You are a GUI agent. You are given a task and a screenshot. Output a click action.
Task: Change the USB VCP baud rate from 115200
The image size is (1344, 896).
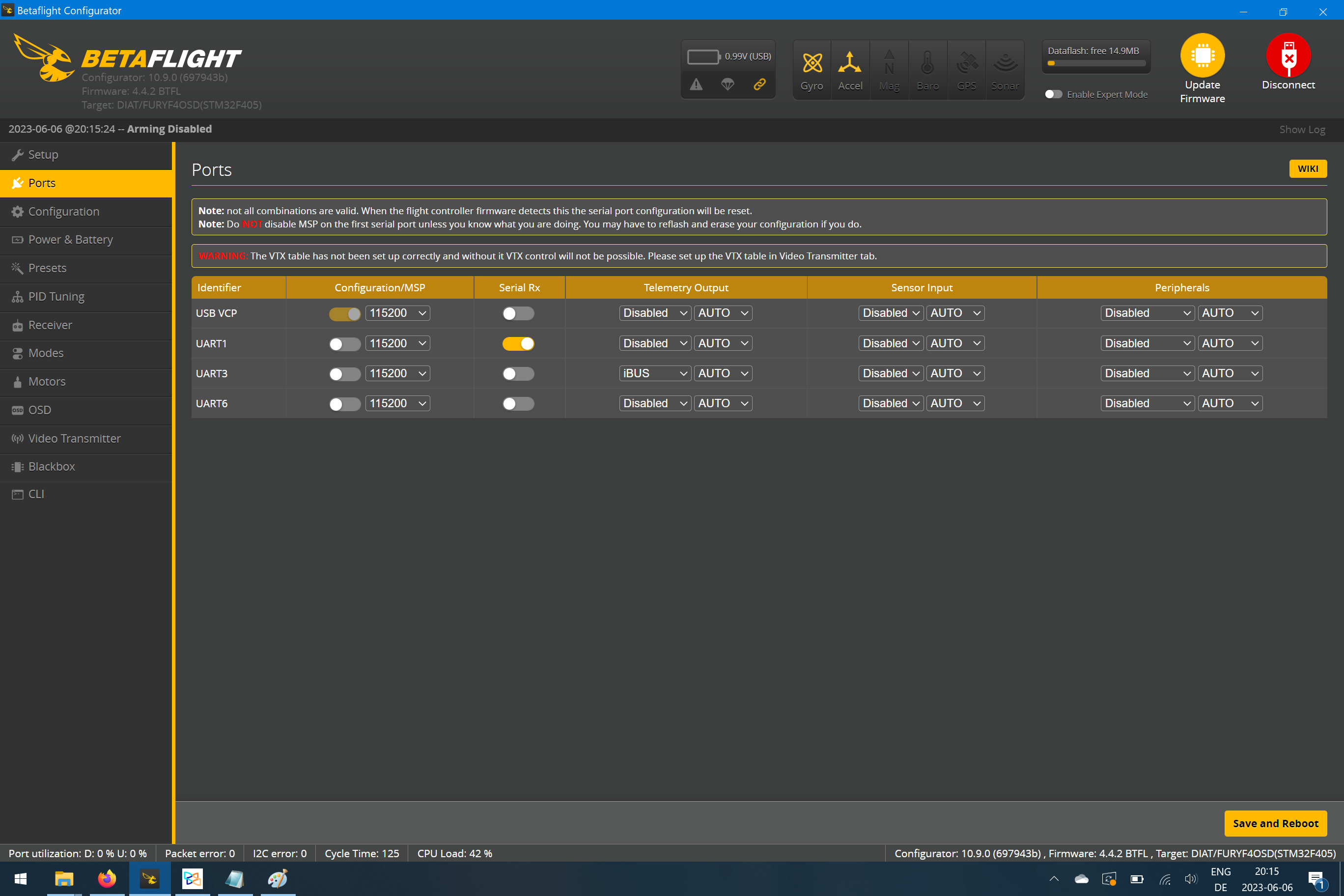click(397, 313)
